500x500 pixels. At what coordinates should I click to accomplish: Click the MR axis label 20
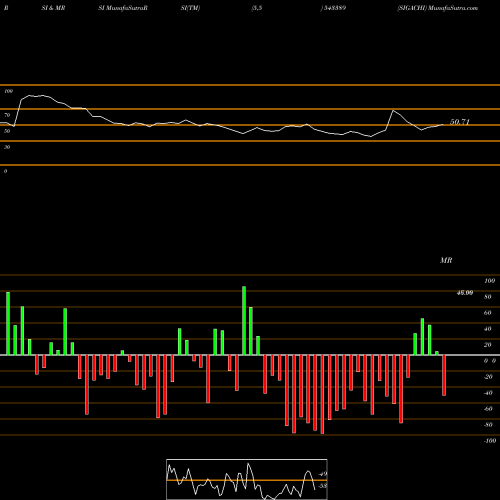click(488, 345)
